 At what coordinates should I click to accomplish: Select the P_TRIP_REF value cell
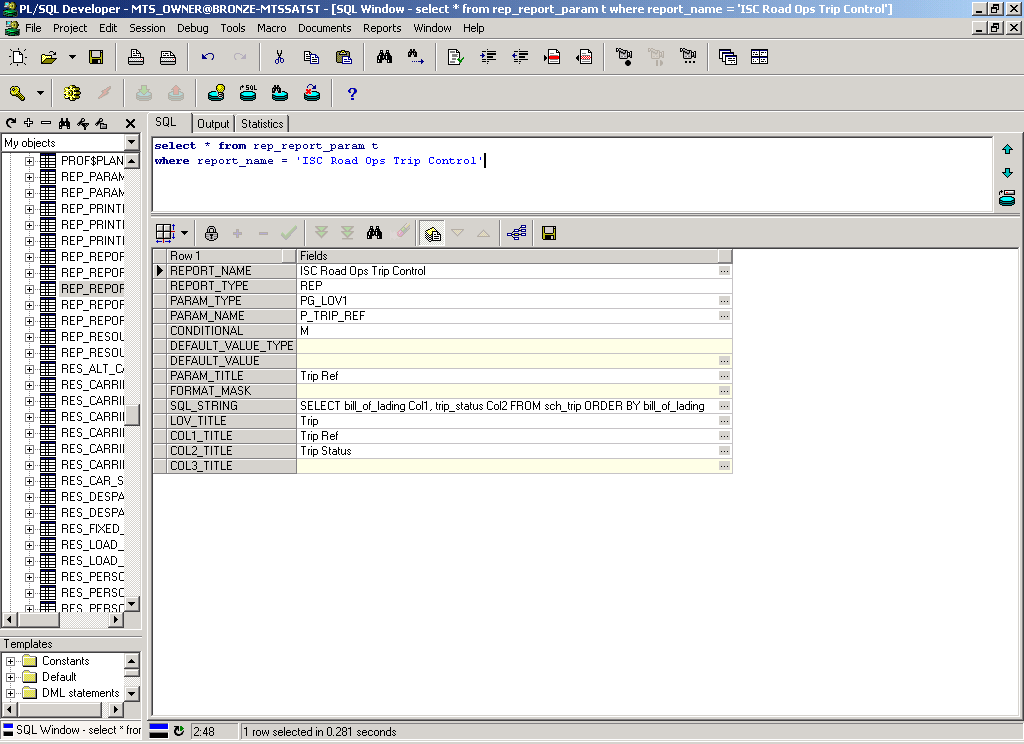tap(508, 315)
